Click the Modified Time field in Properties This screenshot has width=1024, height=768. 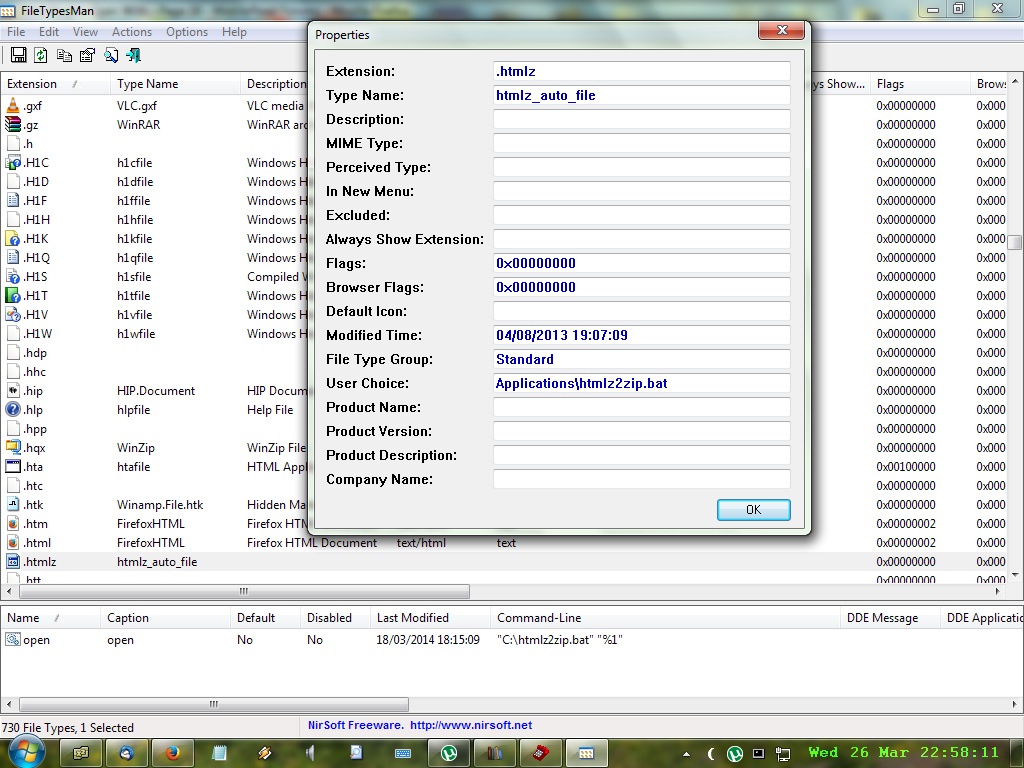point(641,335)
